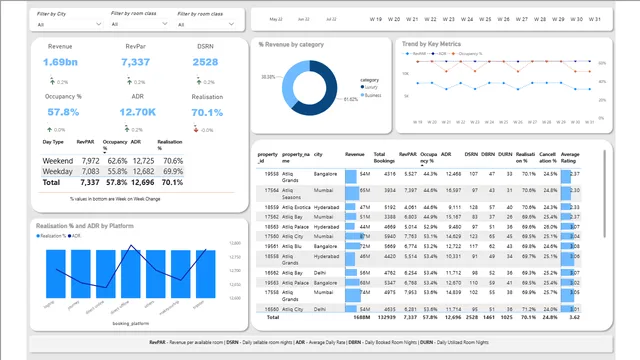Sort property table by Cancellation % header
The width and height of the screenshot is (640, 360).
click(547, 158)
